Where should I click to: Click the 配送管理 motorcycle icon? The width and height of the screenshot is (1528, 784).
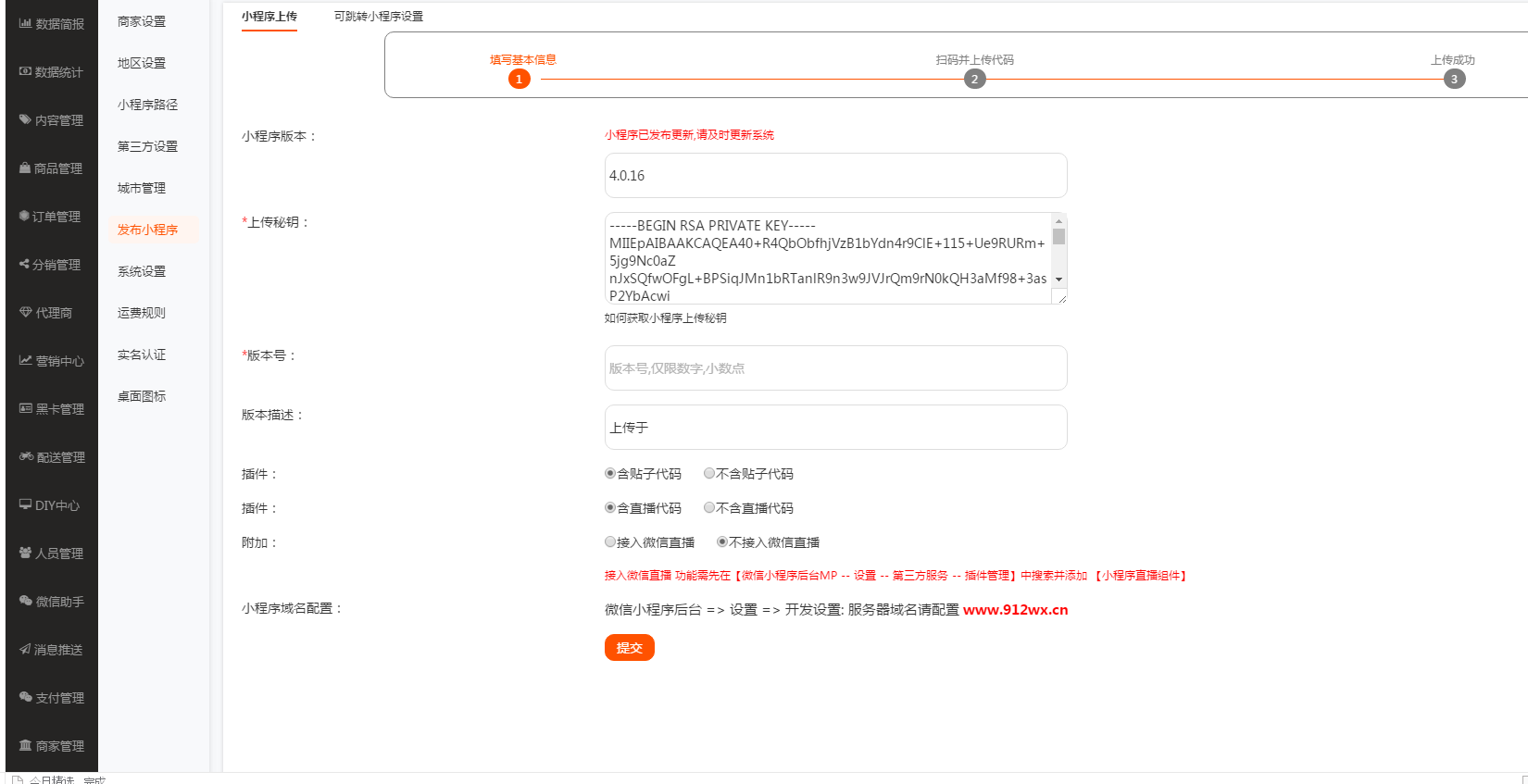[26, 456]
